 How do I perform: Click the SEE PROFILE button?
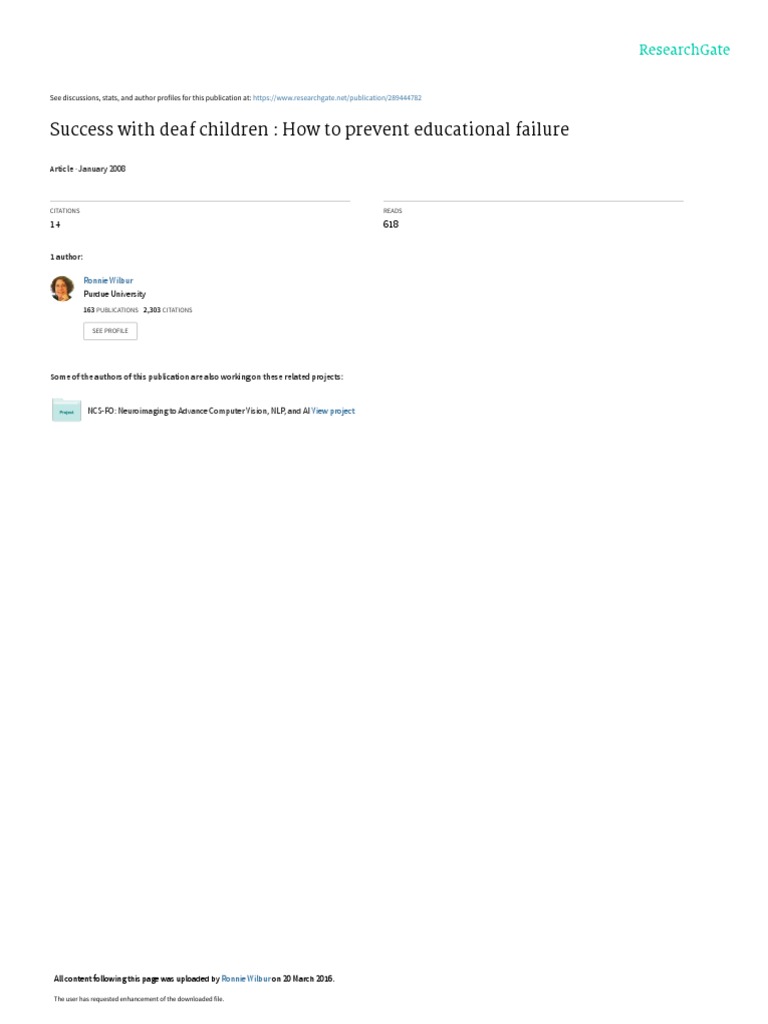(110, 330)
